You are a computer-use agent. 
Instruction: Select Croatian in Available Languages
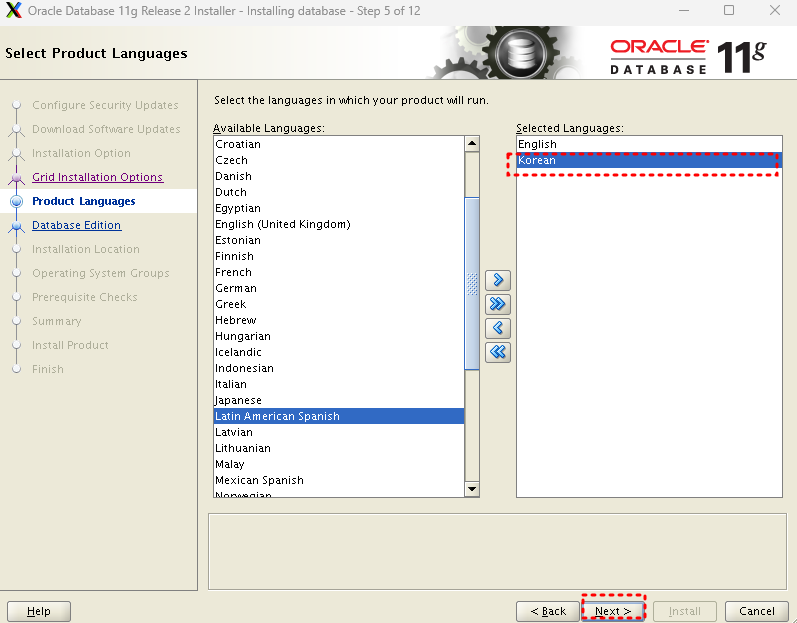coord(339,144)
